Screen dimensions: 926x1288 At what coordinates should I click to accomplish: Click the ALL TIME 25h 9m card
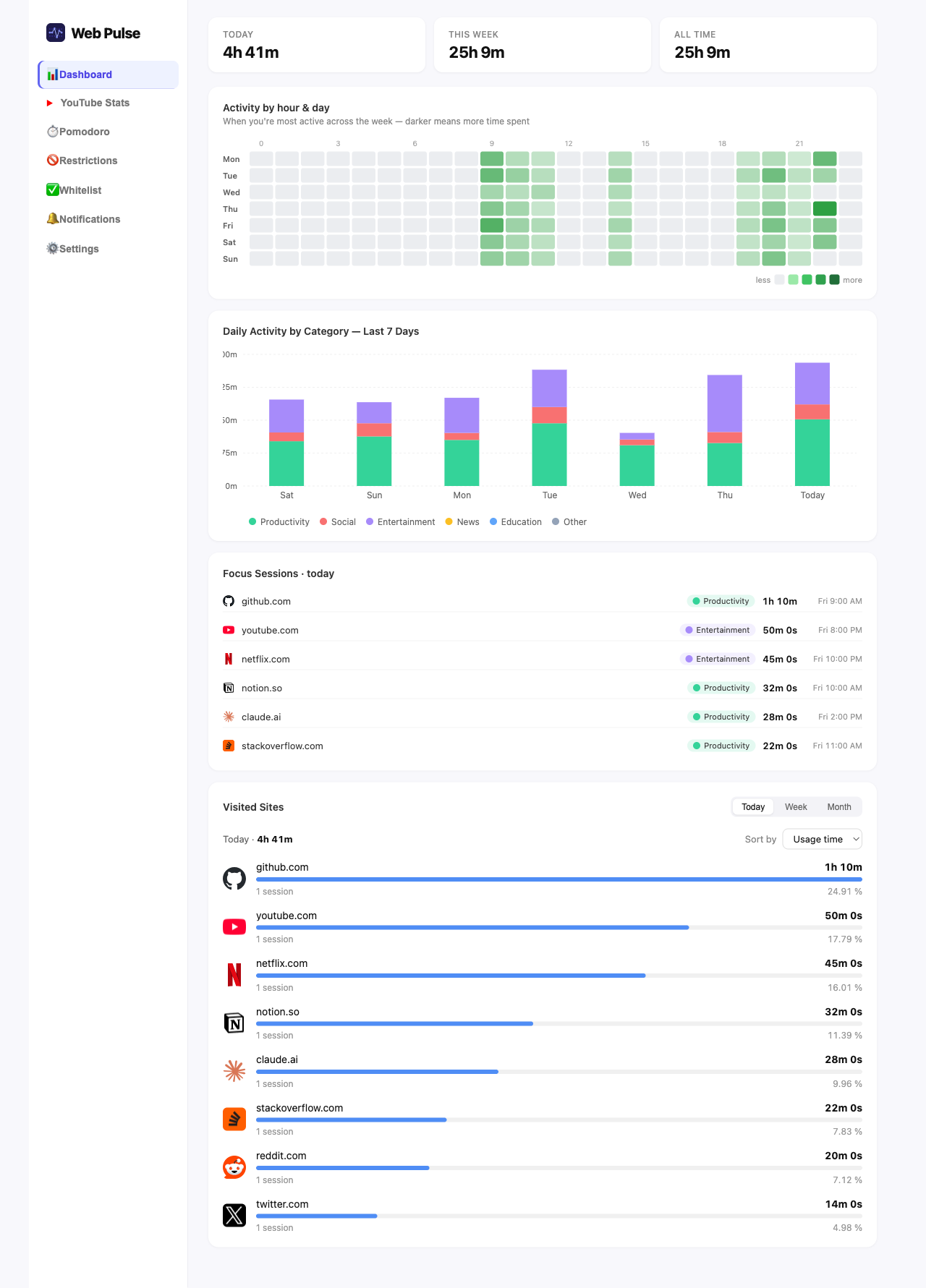pyautogui.click(x=768, y=45)
